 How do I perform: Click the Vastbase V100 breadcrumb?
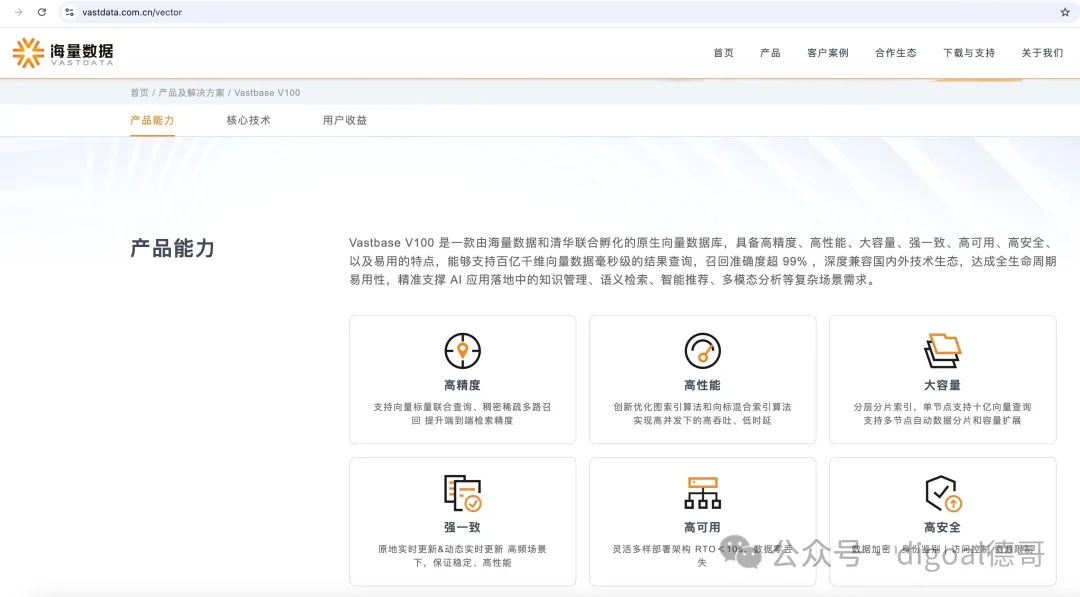tap(267, 92)
